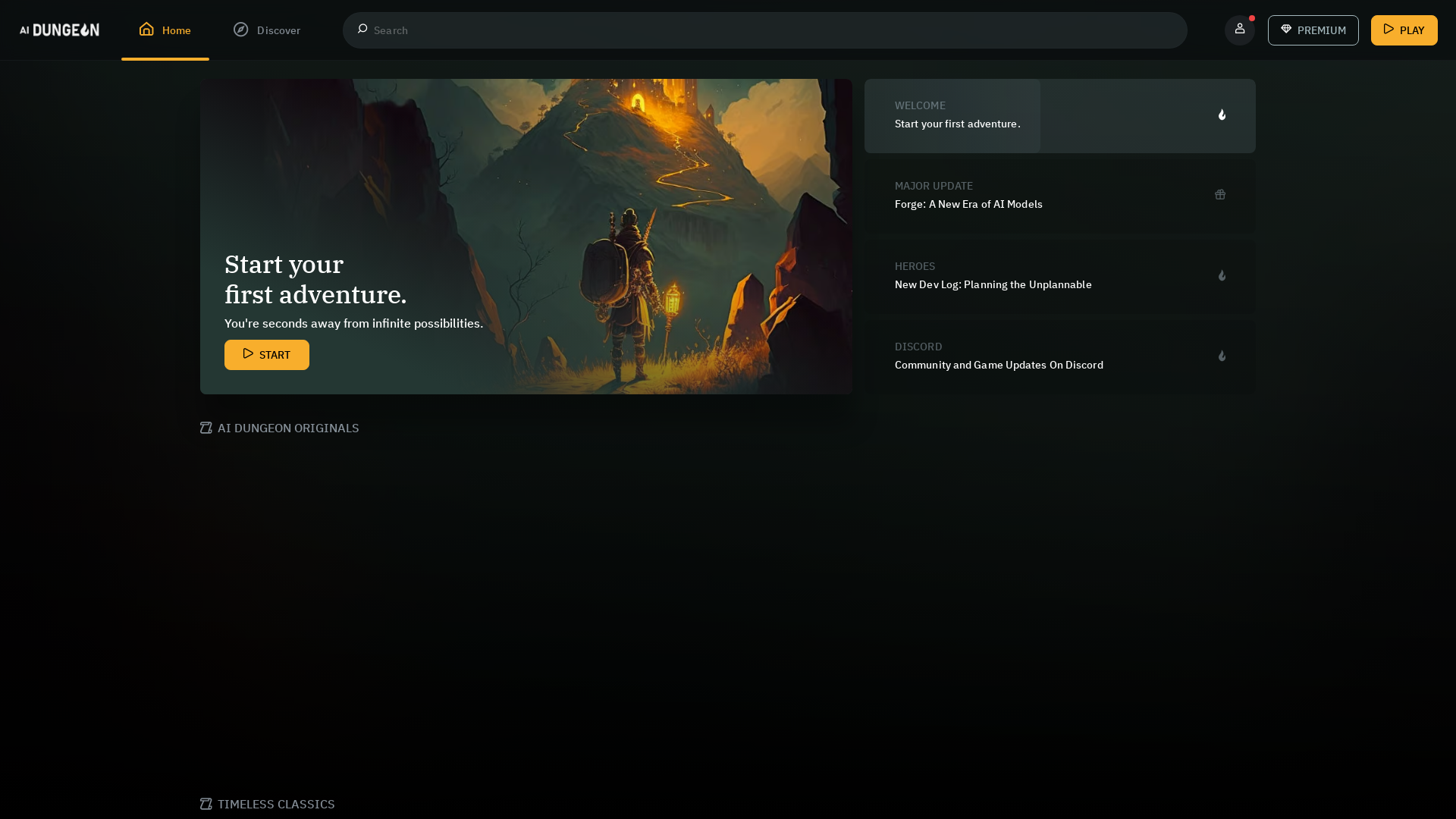This screenshot has height=819, width=1456.
Task: Open New Dev Log: Planning the Unplannable
Action: click(x=1060, y=277)
